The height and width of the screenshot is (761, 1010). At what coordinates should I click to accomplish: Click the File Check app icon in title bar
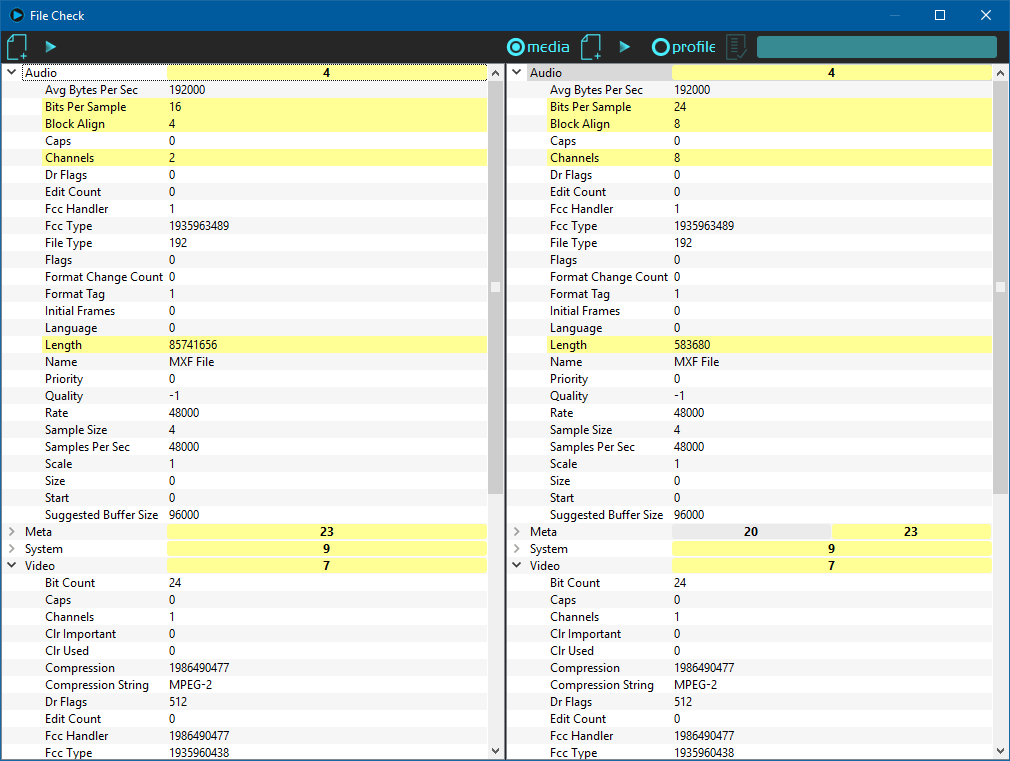[17, 15]
